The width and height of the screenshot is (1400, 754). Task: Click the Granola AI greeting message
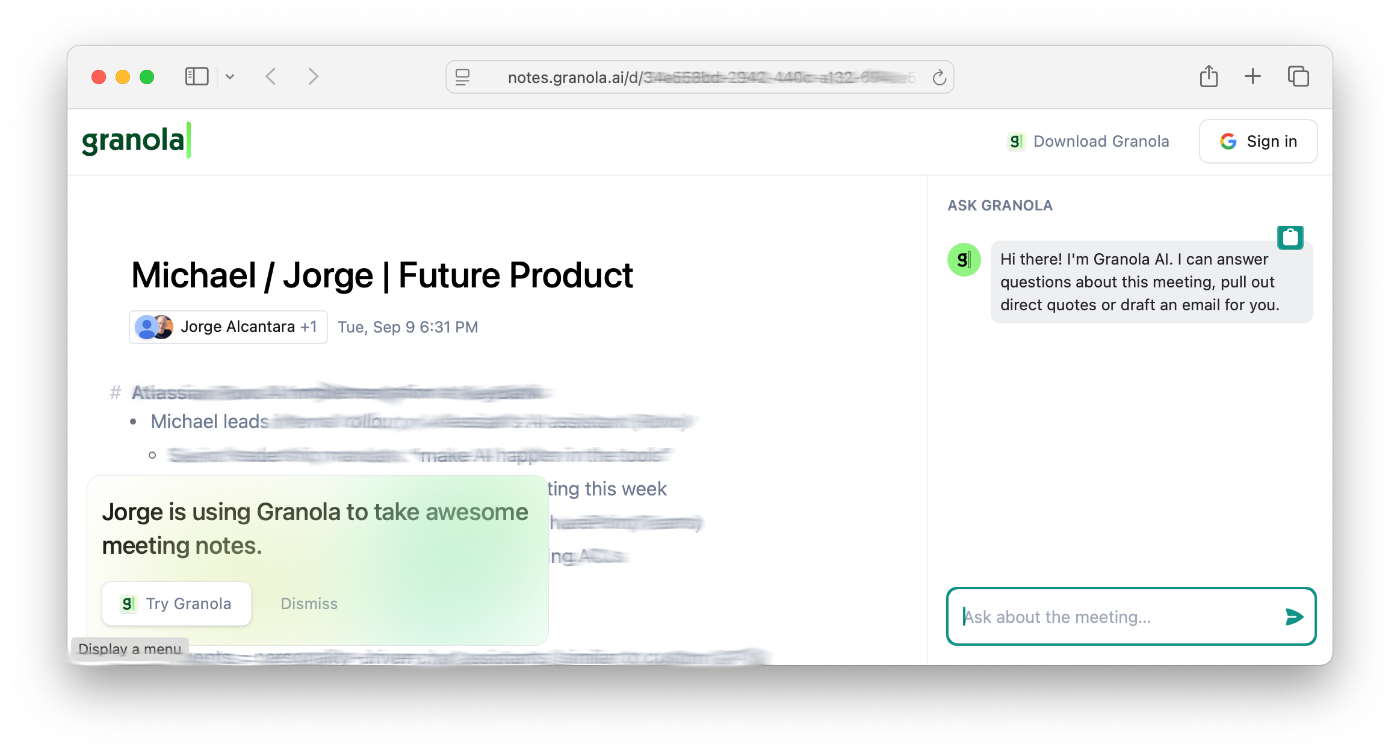(1152, 282)
